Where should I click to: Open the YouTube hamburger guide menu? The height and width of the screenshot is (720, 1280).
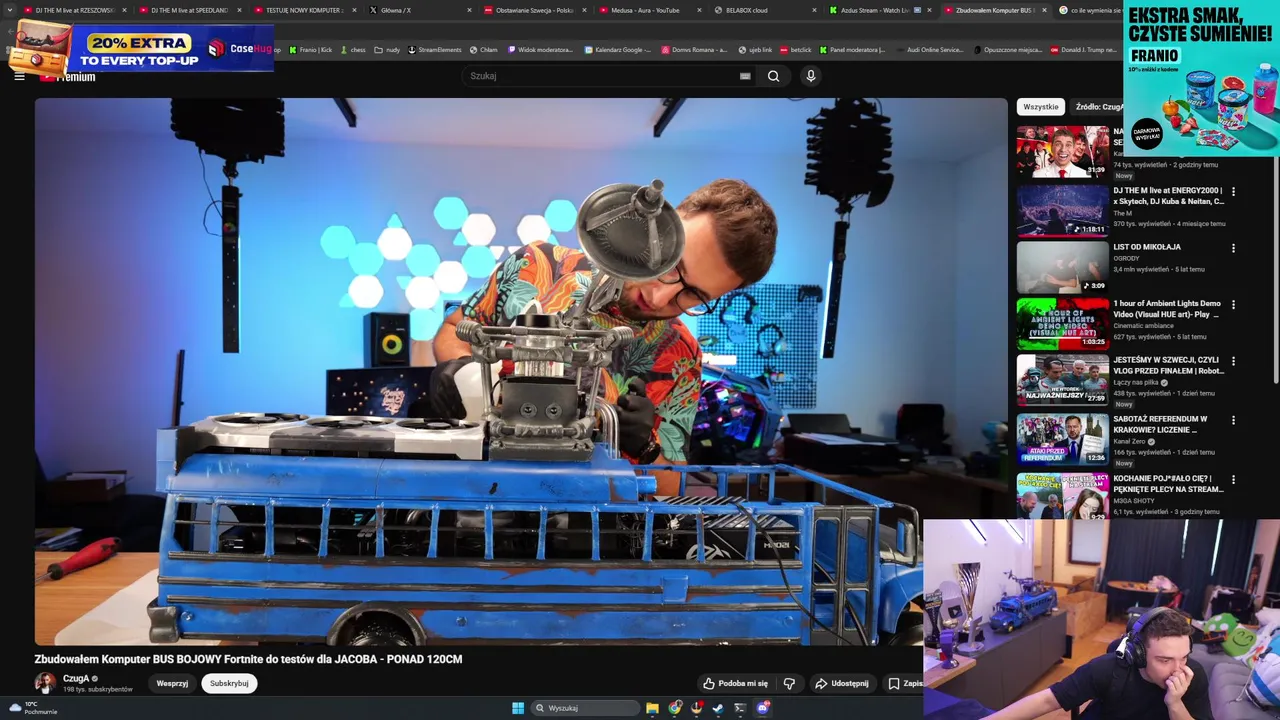(19, 76)
